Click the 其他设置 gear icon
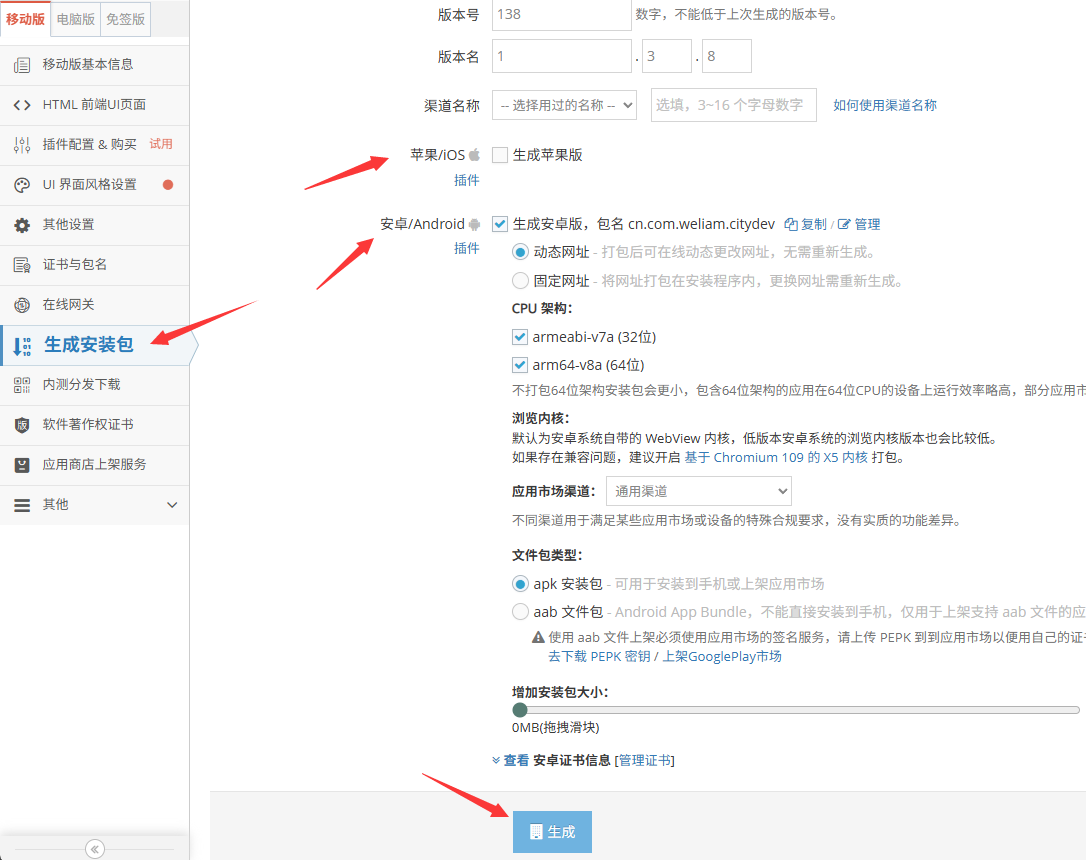Screen dimensions: 1086x860 [x=22, y=225]
